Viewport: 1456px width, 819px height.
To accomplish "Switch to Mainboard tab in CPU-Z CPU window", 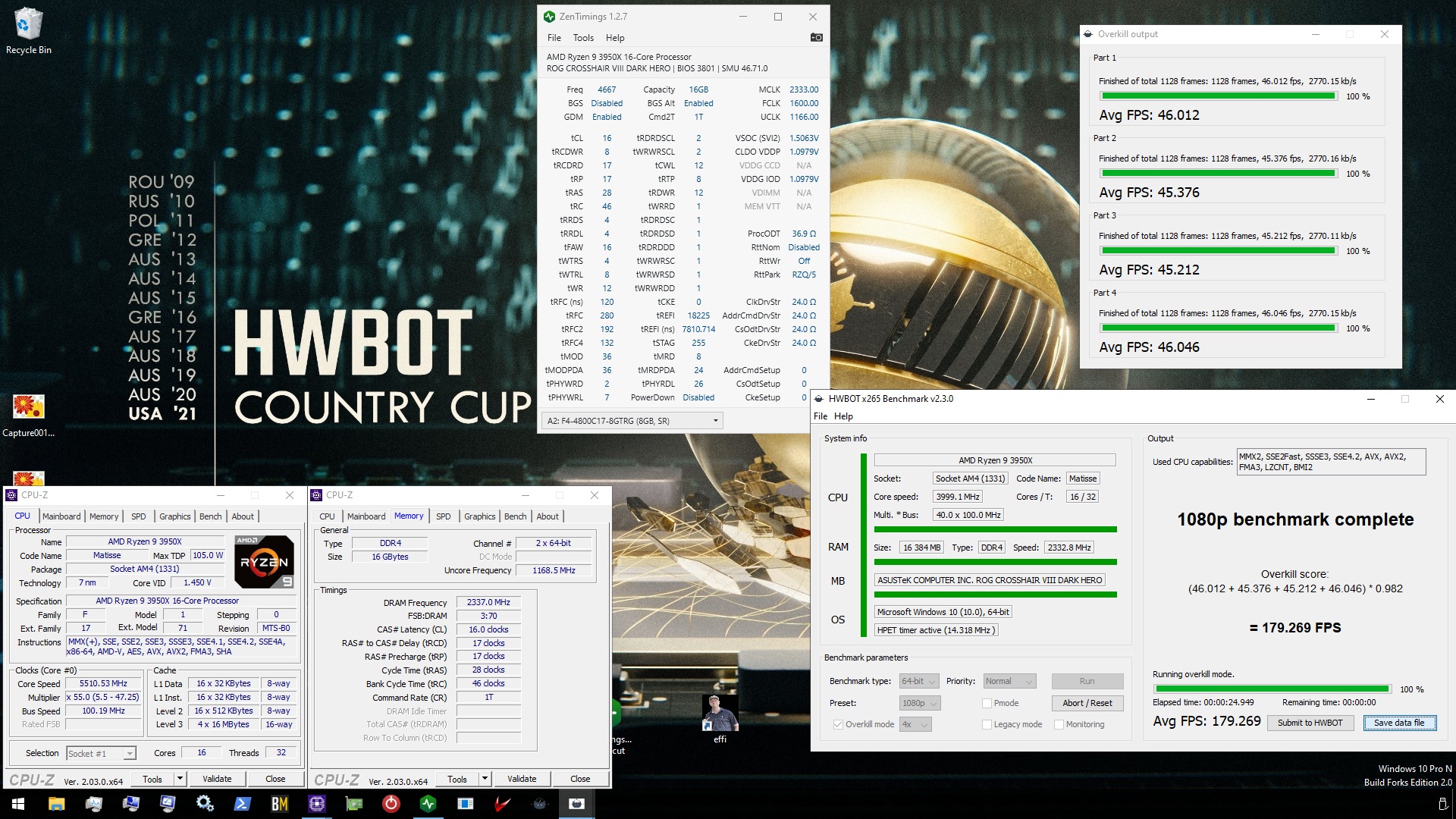I will (x=61, y=516).
